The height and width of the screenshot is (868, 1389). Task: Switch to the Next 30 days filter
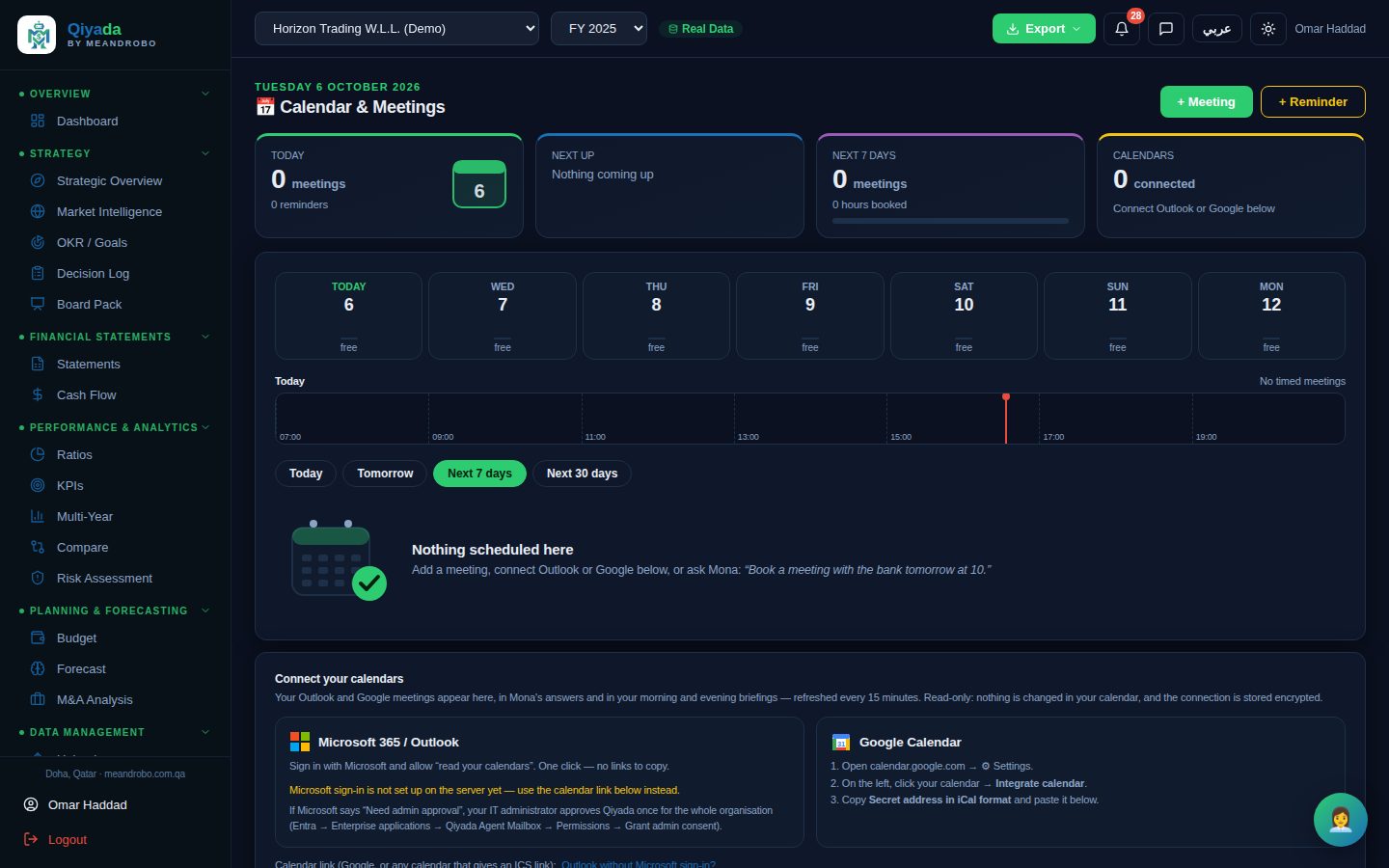[582, 474]
